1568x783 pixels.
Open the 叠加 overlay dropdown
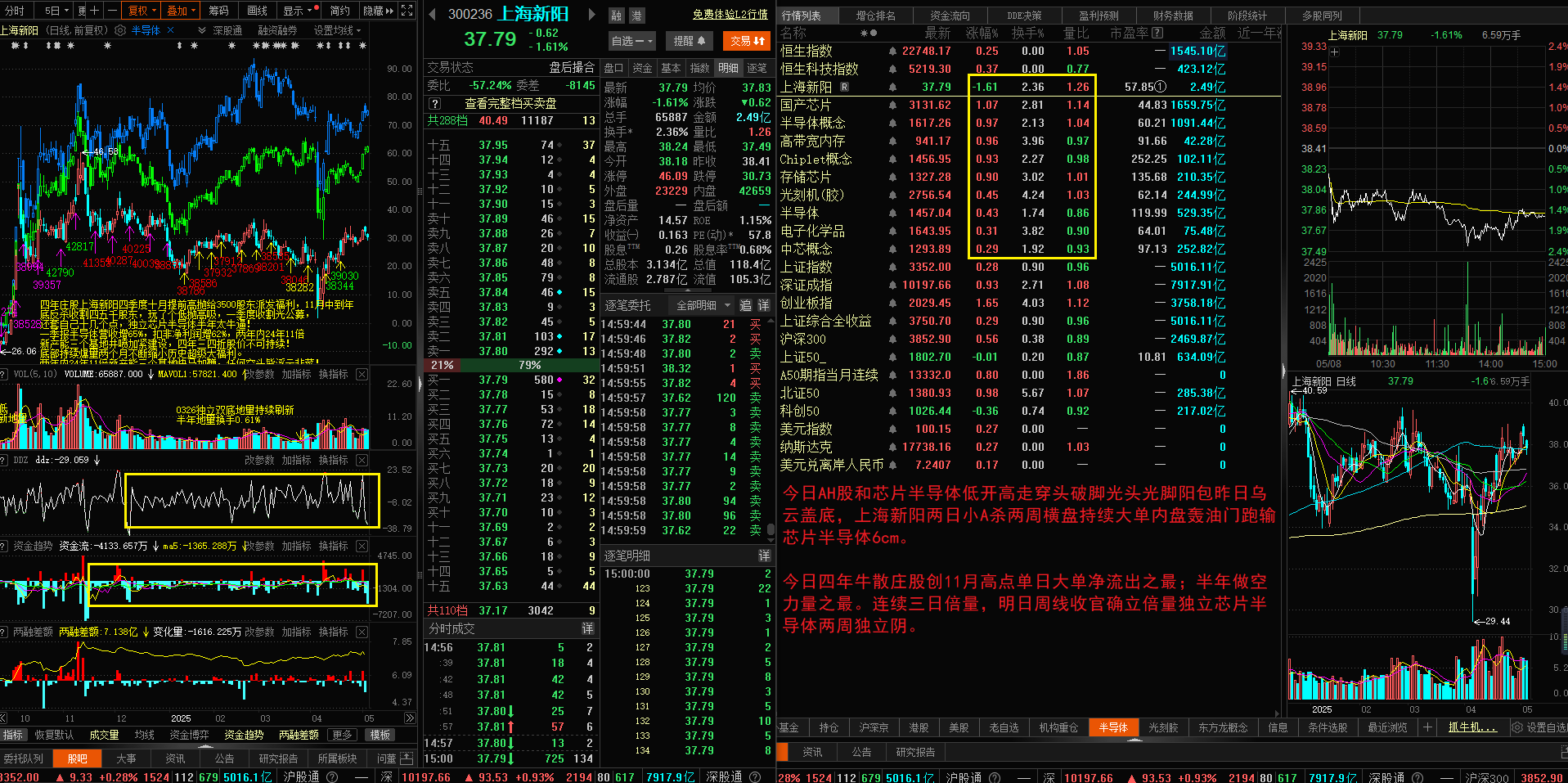tap(182, 11)
